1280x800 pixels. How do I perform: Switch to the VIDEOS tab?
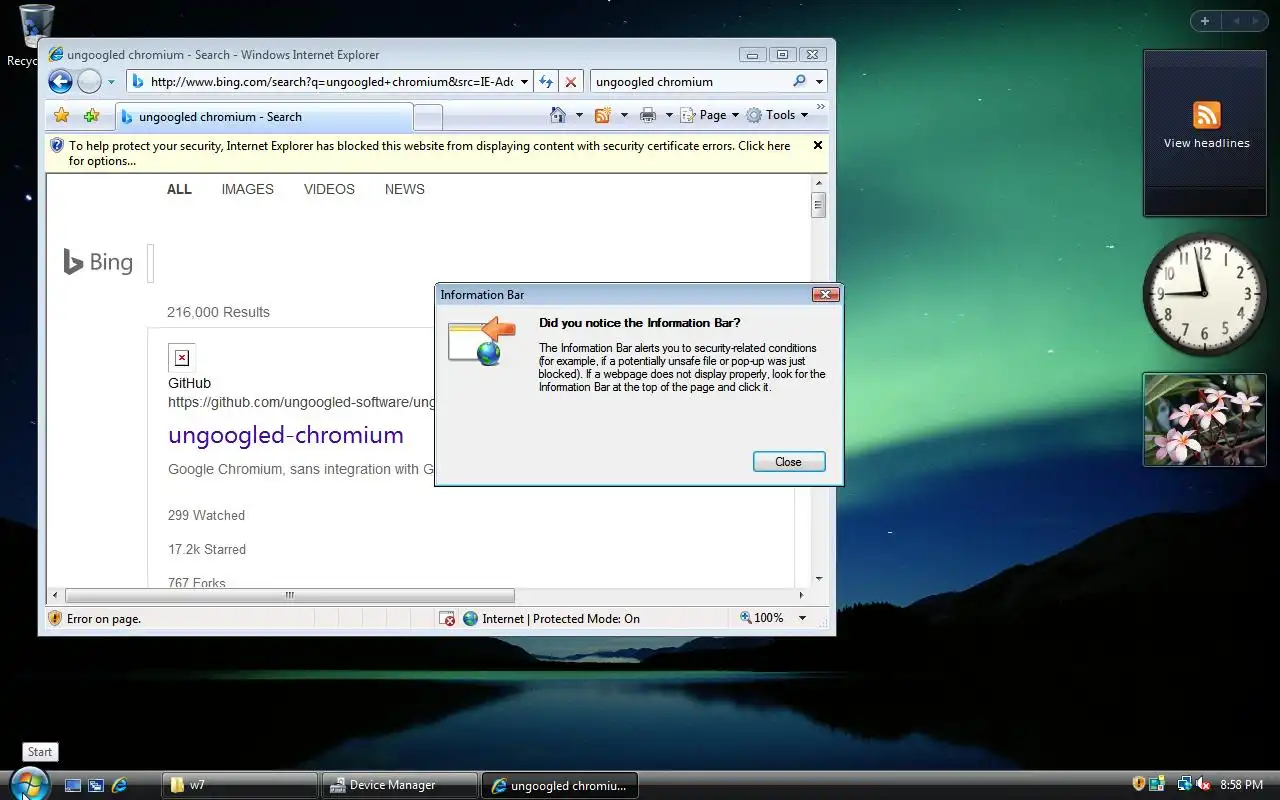pos(329,189)
